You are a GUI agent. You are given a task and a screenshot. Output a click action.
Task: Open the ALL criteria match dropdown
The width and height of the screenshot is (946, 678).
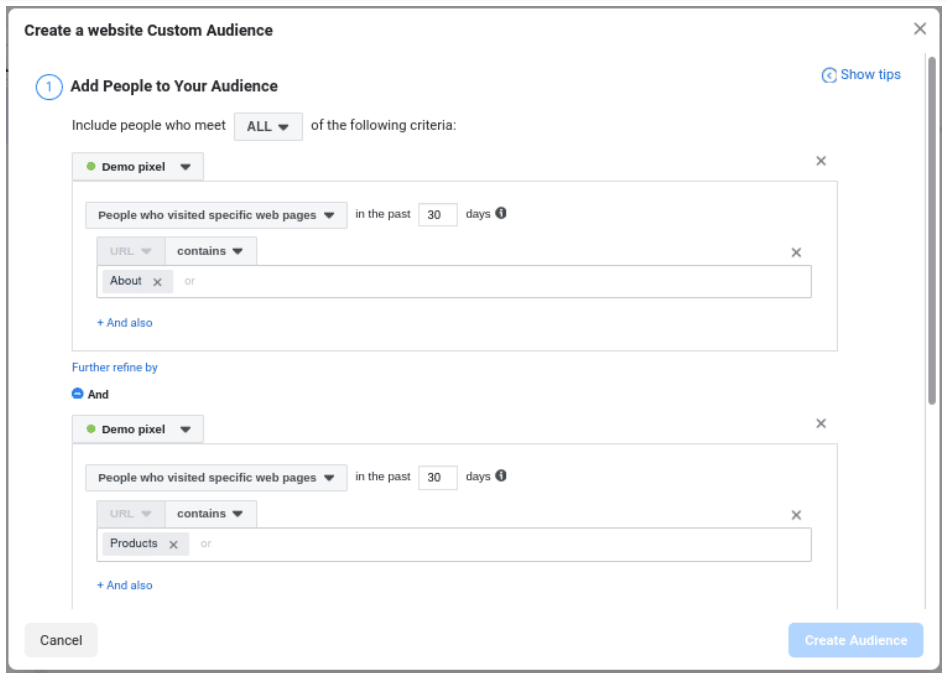click(268, 127)
